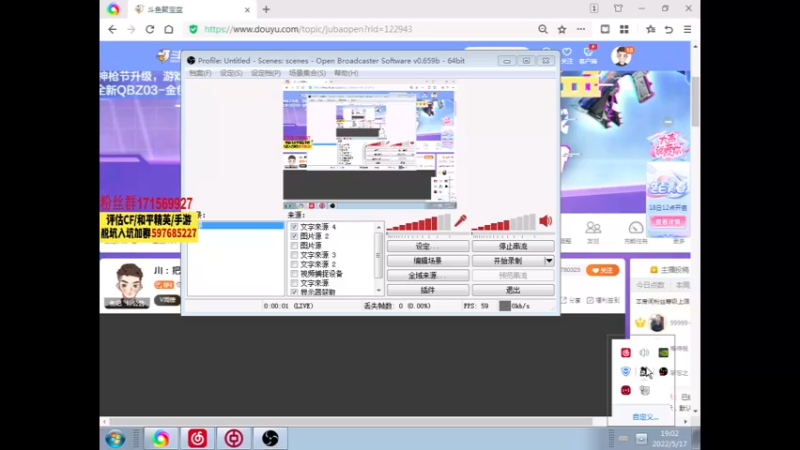Image resolution: width=800 pixels, height=450 pixels.
Task: Click the 客户端 icon in Douyu header
Action: pos(588,55)
